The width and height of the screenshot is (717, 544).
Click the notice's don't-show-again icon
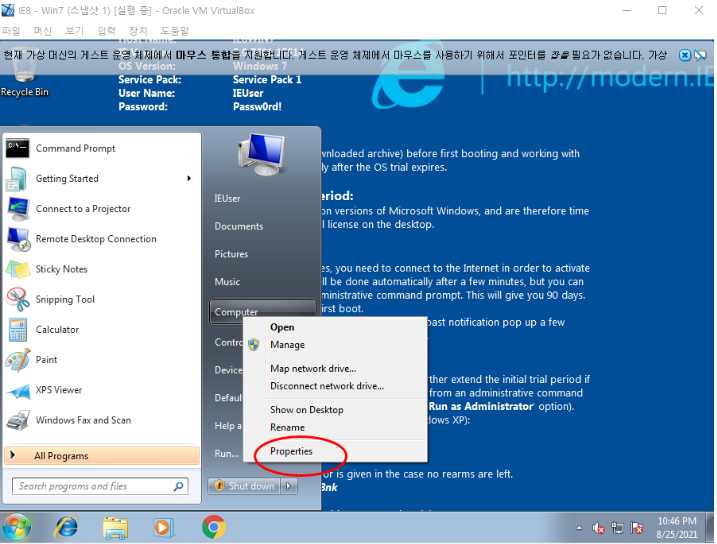(x=700, y=55)
